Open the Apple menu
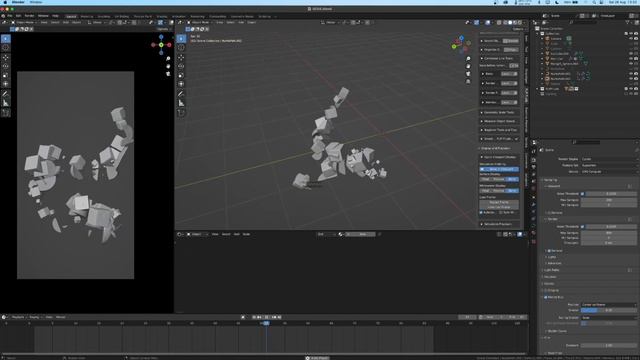Image resolution: width=640 pixels, height=360 pixels. coord(4,2)
